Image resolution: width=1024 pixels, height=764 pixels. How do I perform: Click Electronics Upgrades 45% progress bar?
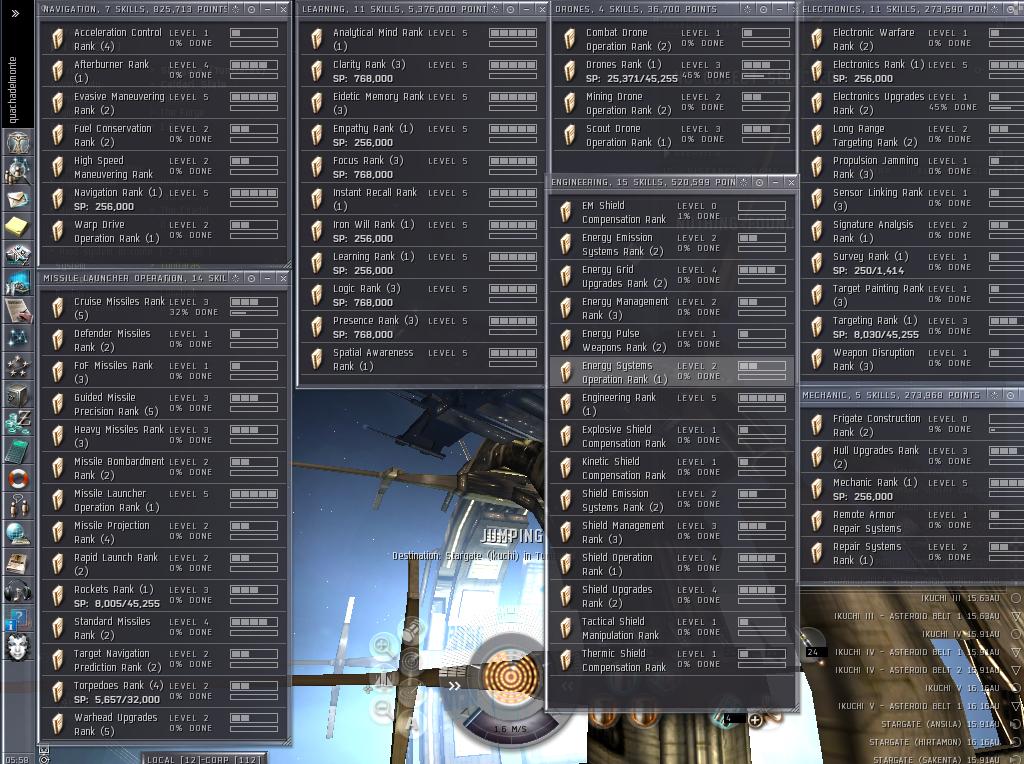(x=1006, y=108)
